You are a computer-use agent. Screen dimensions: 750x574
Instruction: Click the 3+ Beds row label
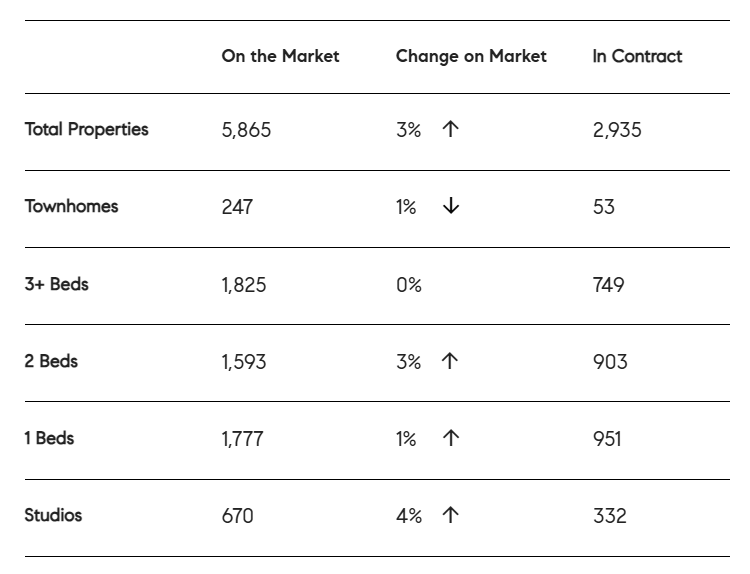tap(56, 284)
